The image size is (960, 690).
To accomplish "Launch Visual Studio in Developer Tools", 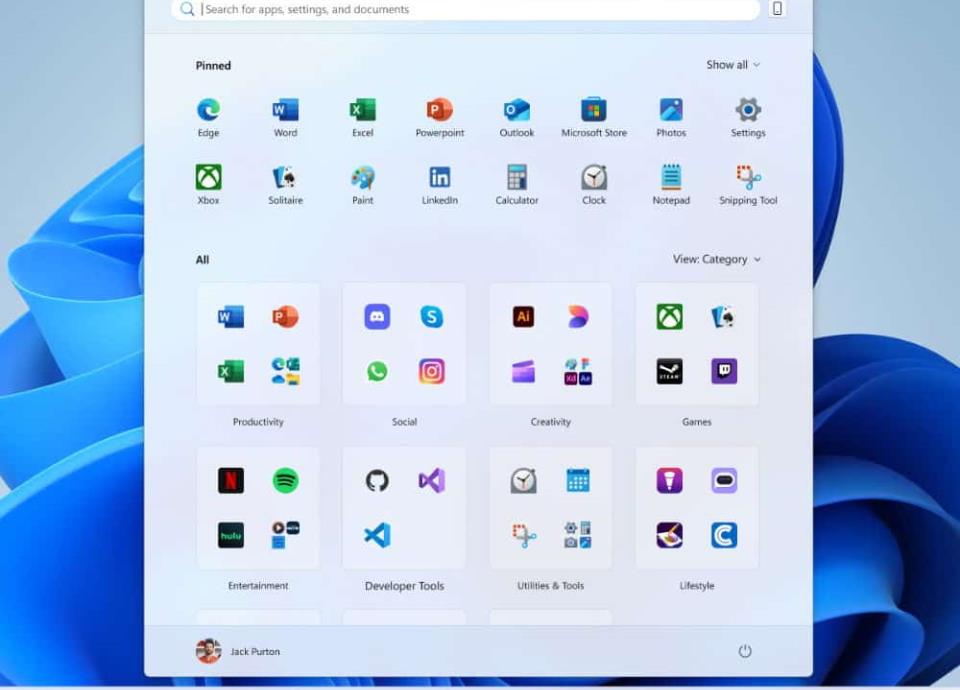I will click(432, 481).
